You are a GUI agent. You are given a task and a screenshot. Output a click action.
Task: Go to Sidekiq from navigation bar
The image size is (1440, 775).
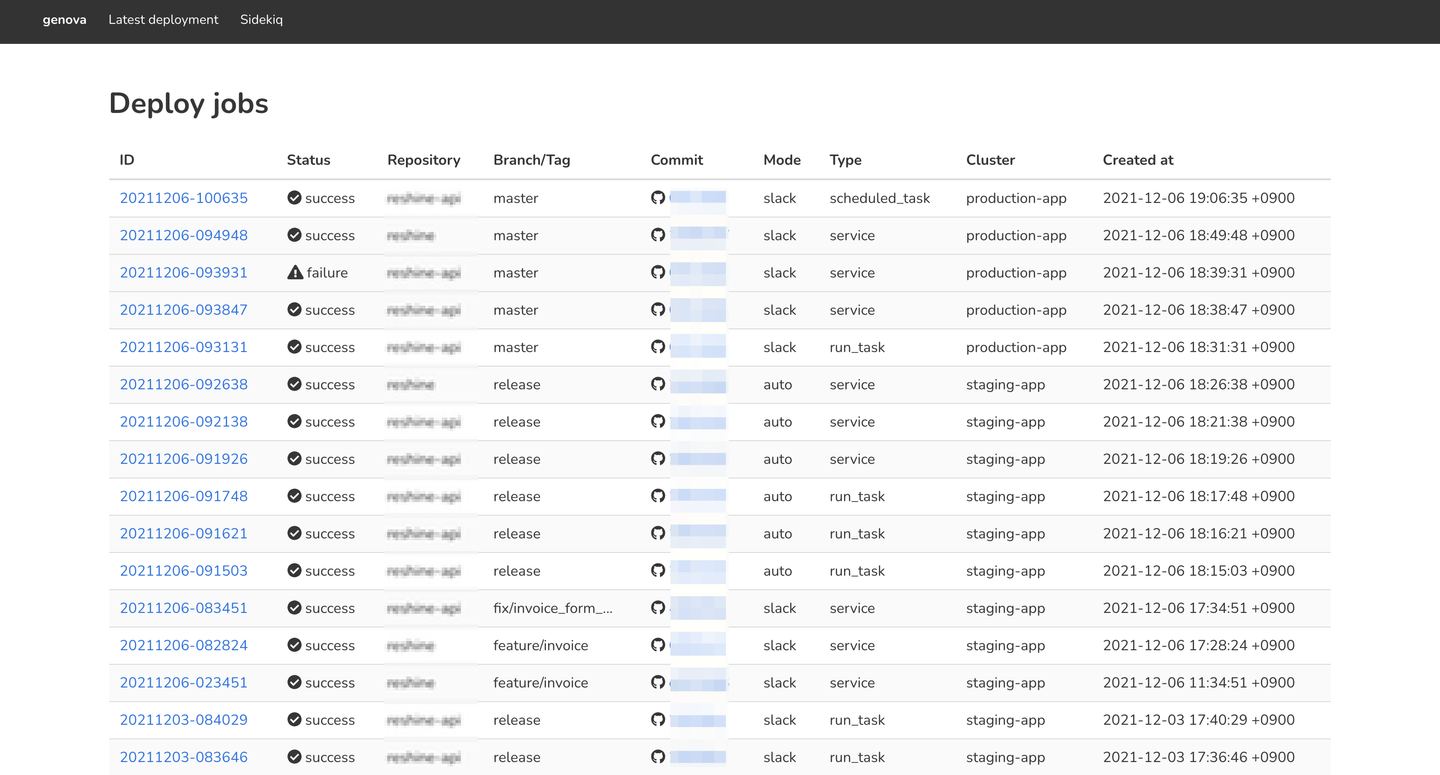point(261,20)
